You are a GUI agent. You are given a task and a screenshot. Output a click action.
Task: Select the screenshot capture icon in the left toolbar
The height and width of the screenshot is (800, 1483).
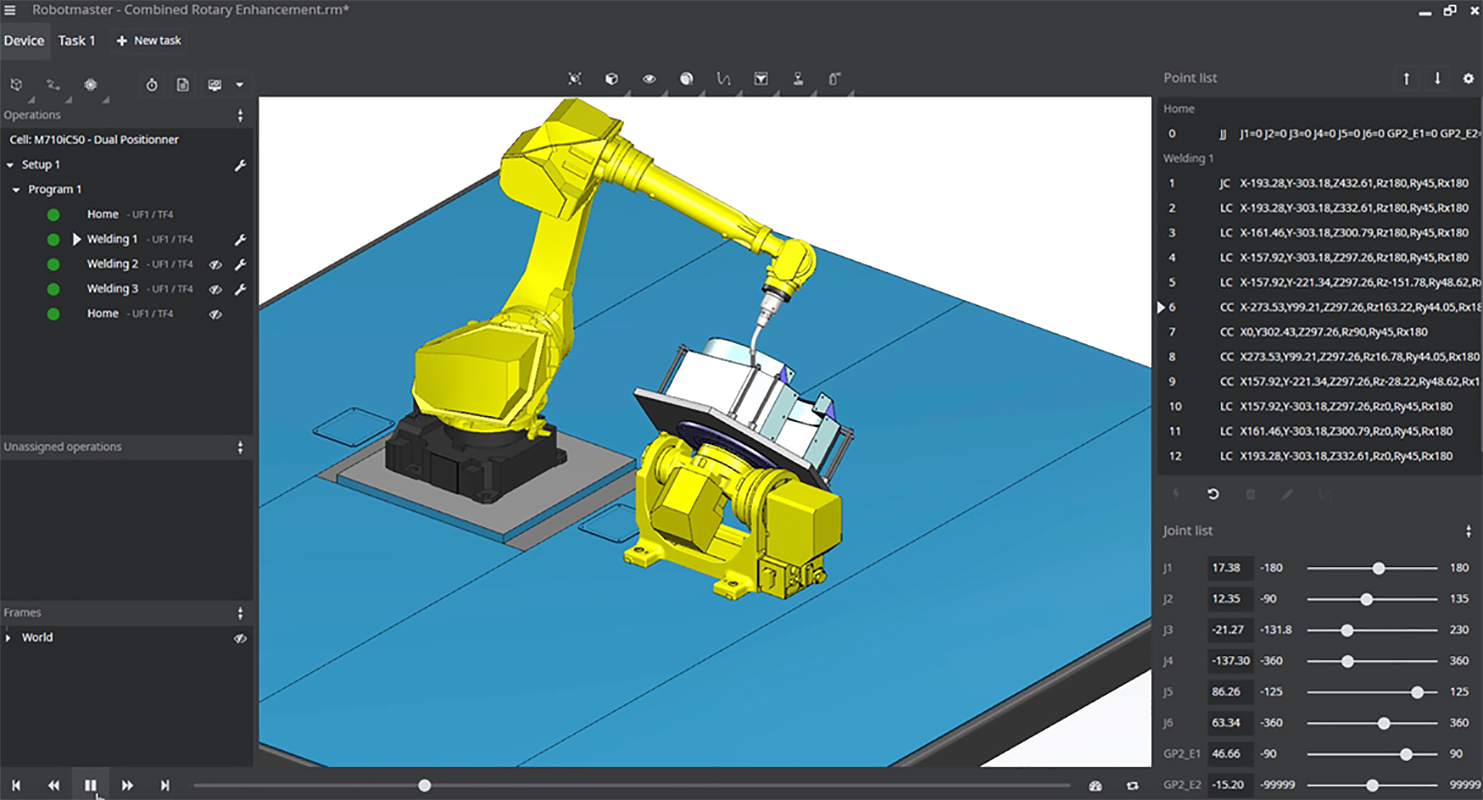(214, 85)
